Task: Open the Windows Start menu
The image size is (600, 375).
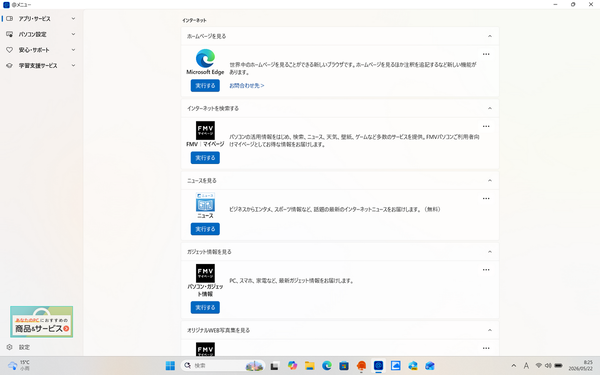Action: (170, 365)
